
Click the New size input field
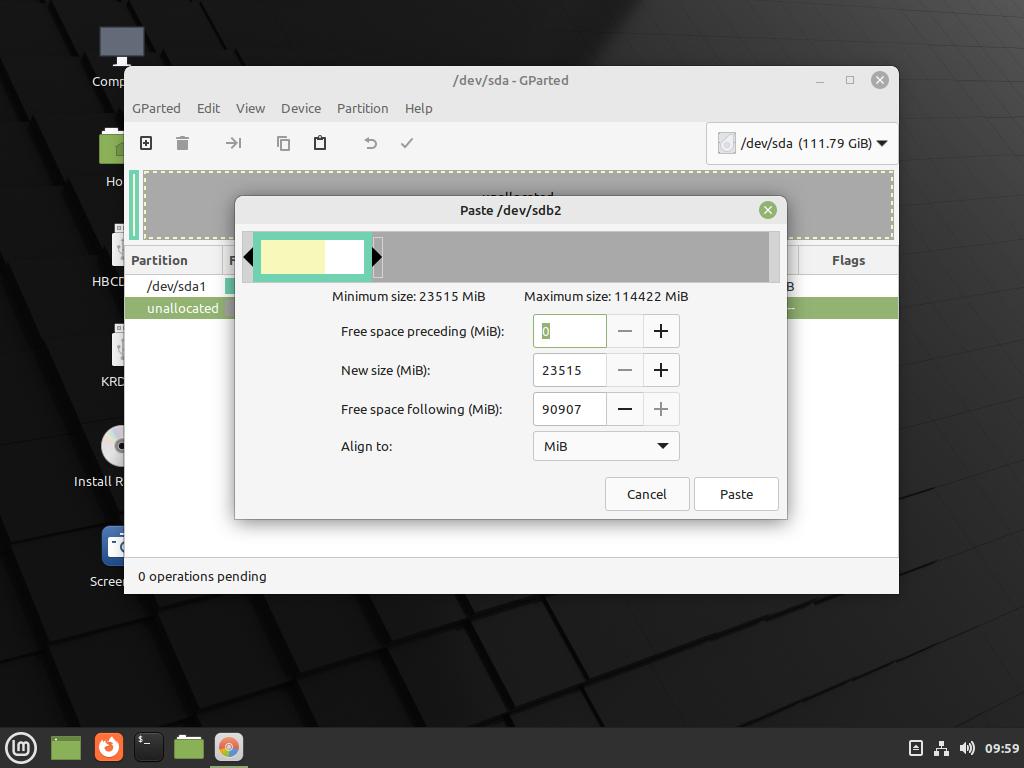570,370
